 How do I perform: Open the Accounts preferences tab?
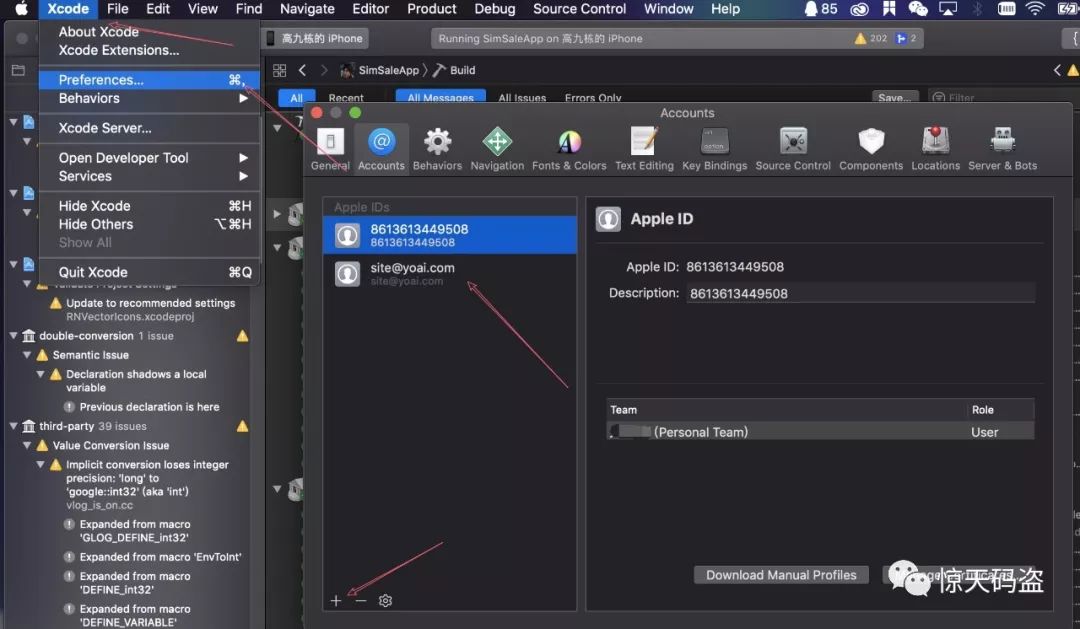(x=381, y=149)
